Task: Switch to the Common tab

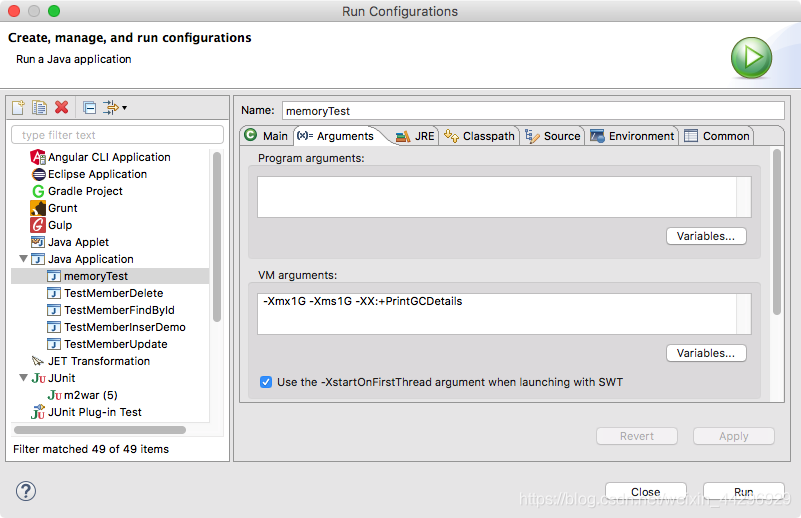Action: pos(717,136)
